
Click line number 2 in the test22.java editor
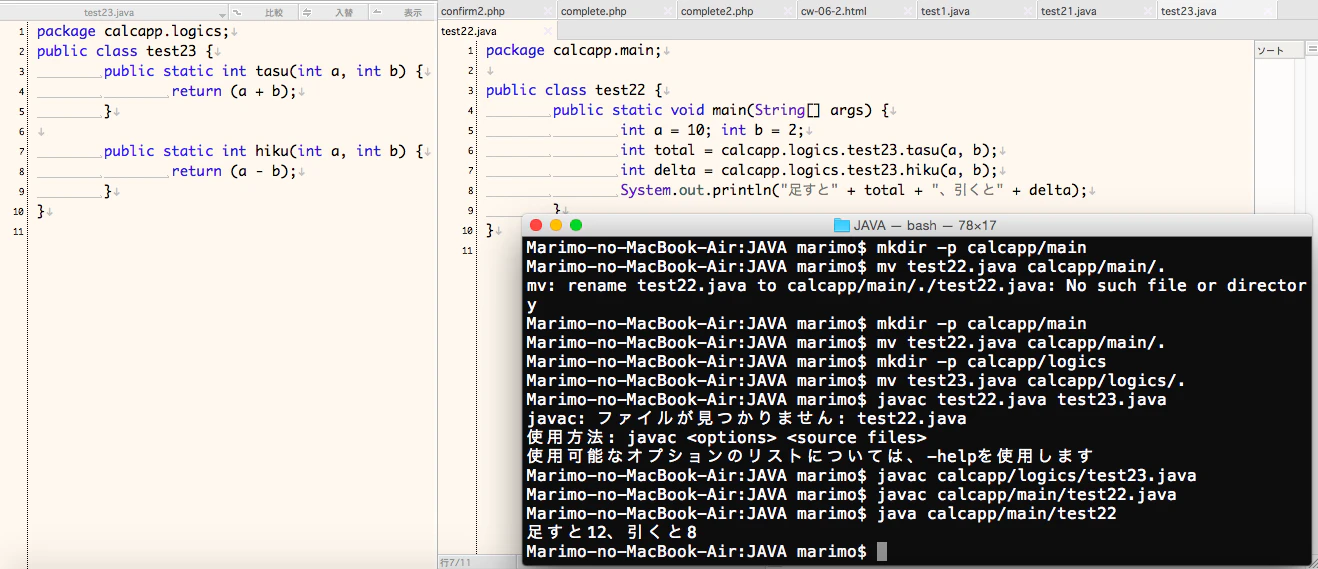click(470, 70)
